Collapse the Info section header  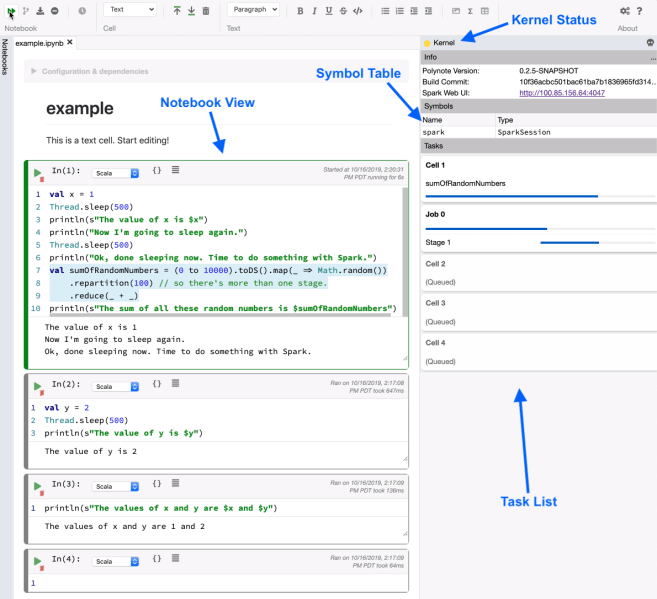pyautogui.click(x=538, y=57)
